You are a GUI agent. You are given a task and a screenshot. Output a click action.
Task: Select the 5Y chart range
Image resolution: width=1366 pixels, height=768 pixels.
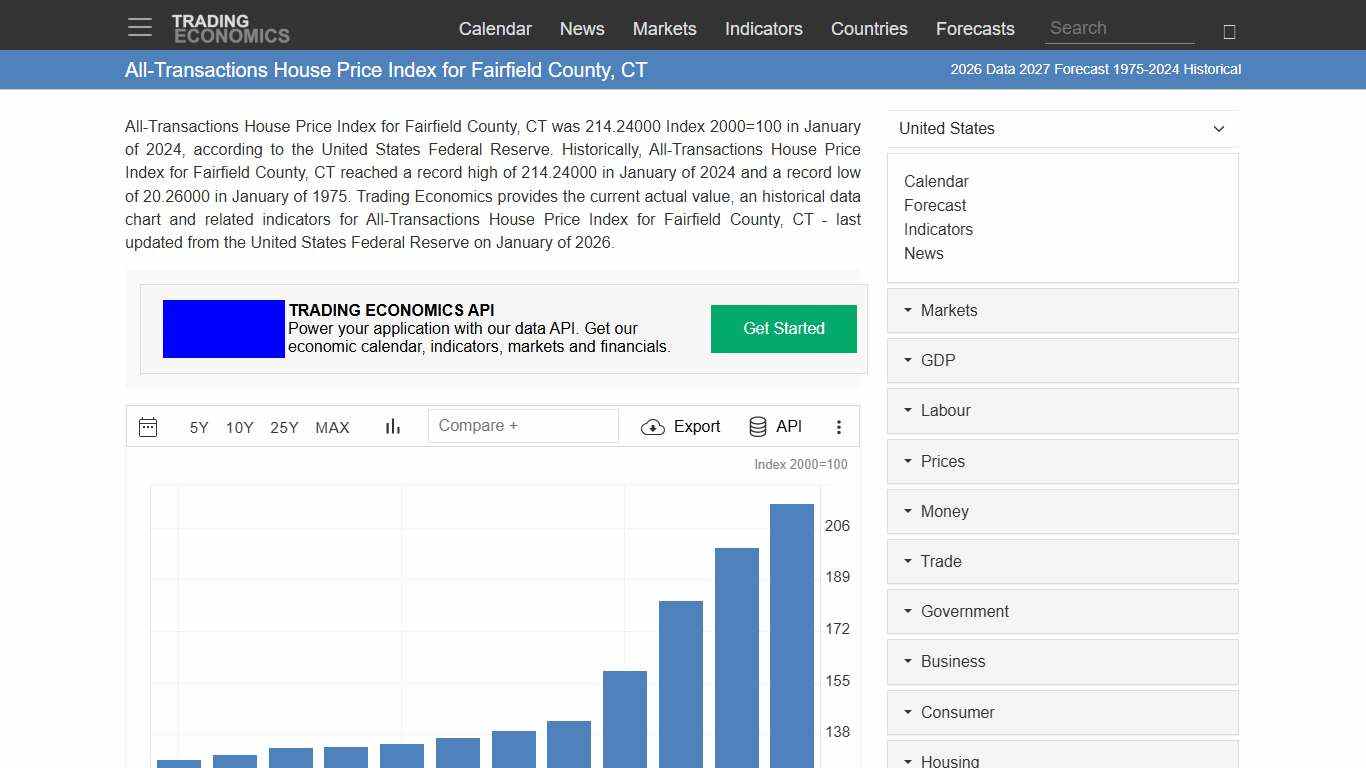coord(198,427)
